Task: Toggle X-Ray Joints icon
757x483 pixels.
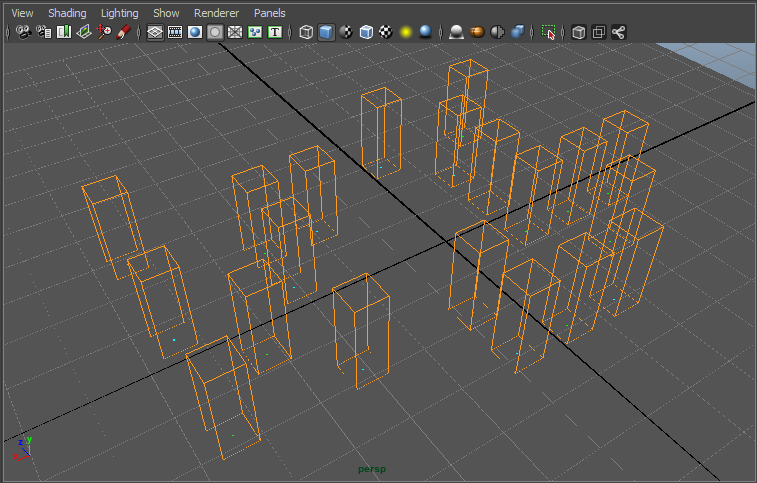Action: [618, 32]
